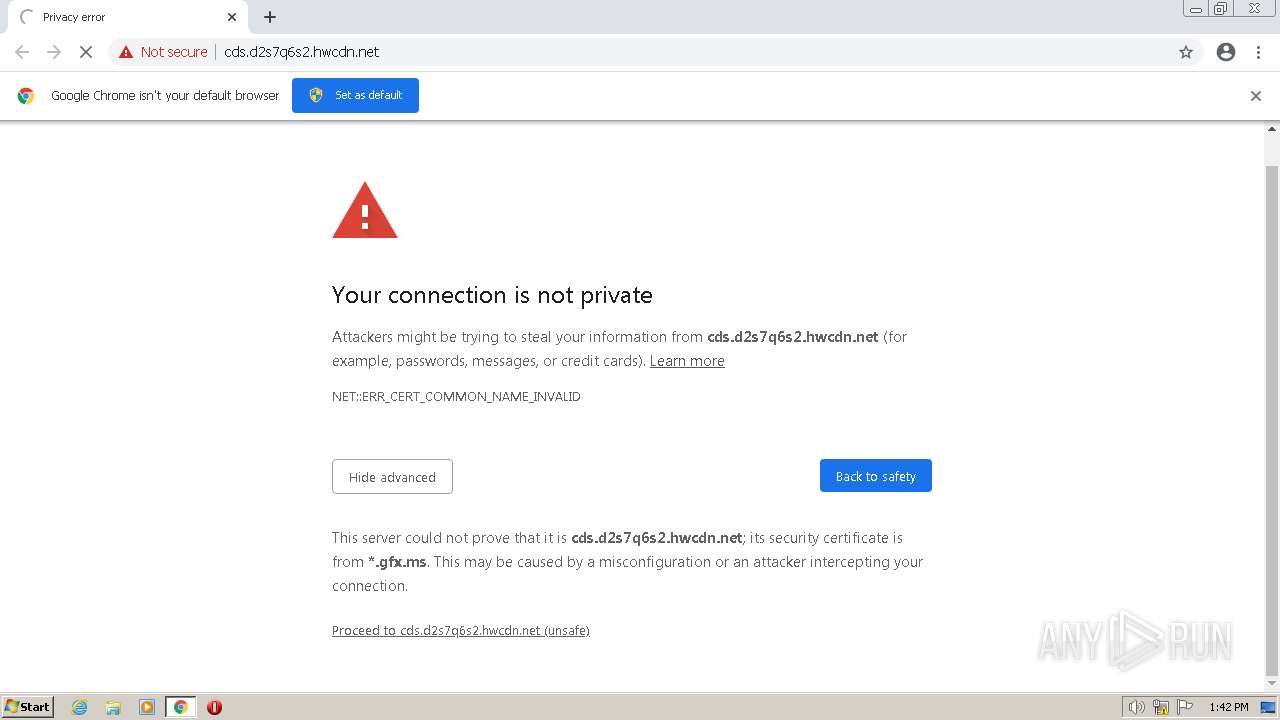The height and width of the screenshot is (720, 1280).
Task: Open the Windows Start menu
Action: [x=28, y=707]
